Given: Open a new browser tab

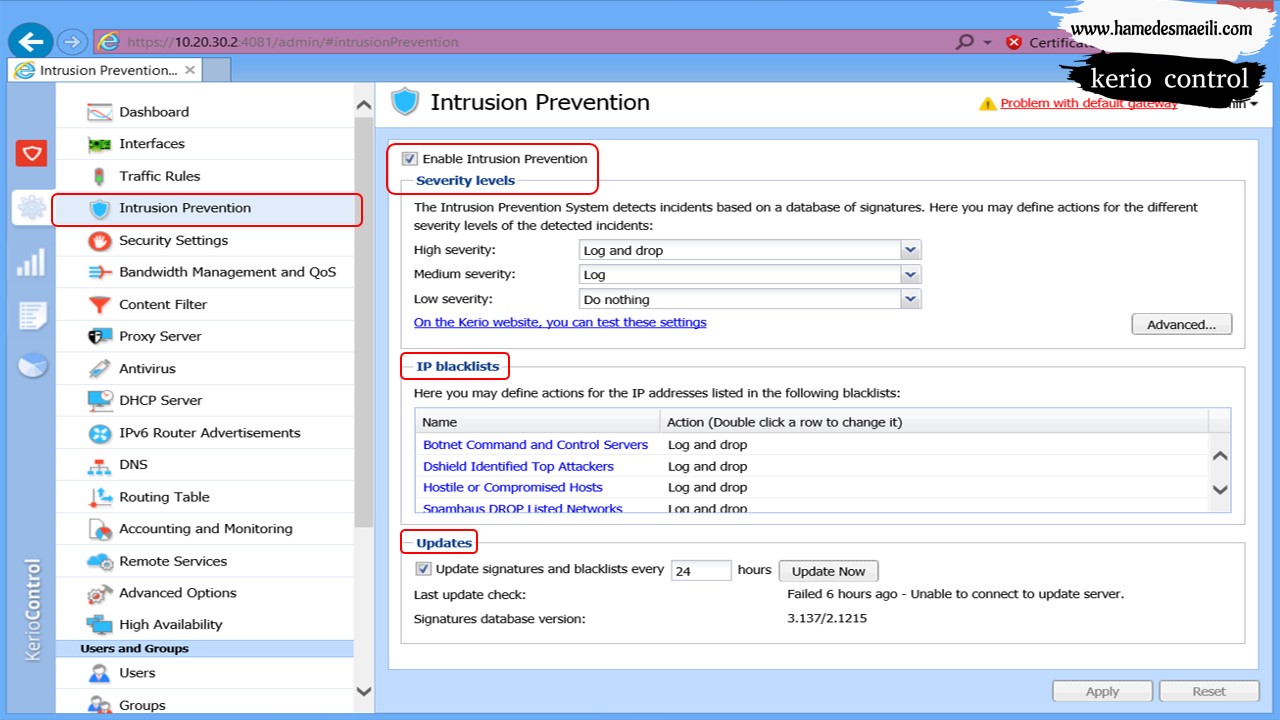Looking at the screenshot, I should pos(218,70).
